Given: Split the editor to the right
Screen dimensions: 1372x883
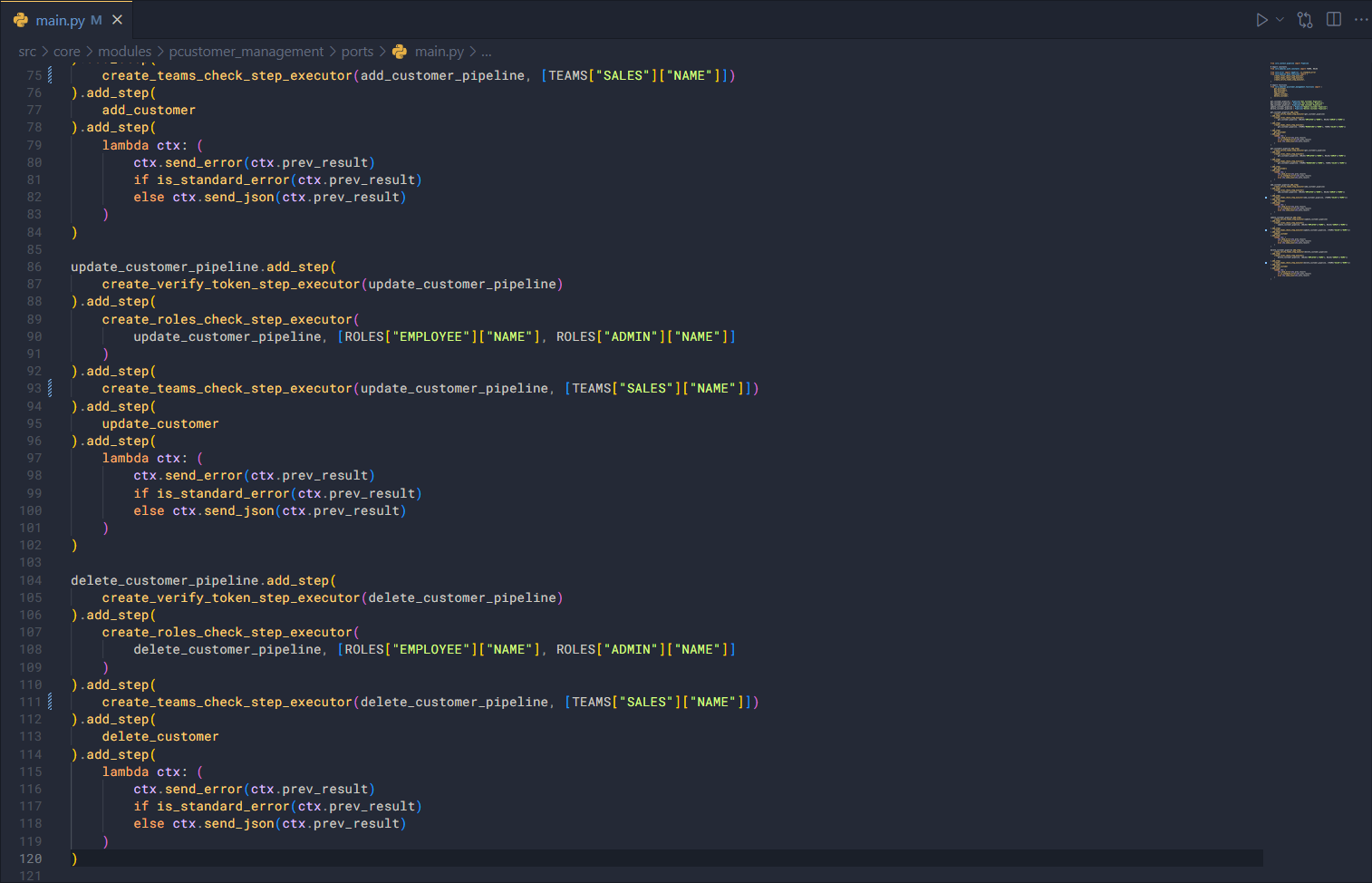Looking at the screenshot, I should pos(1334,20).
